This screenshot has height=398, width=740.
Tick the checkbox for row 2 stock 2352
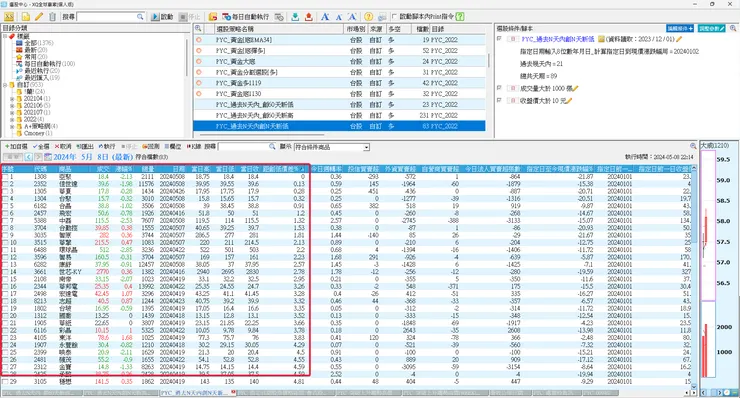point(5,184)
